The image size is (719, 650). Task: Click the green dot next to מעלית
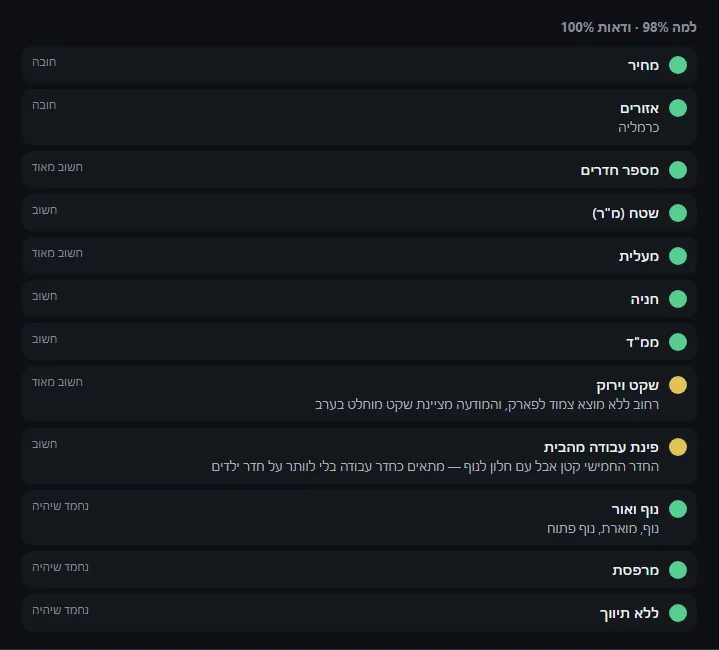(x=678, y=256)
